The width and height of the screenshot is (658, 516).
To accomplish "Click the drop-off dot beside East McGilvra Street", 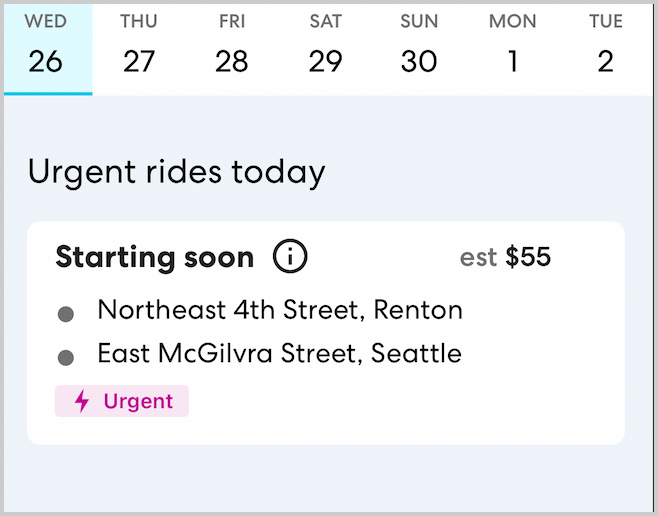I will [66, 357].
